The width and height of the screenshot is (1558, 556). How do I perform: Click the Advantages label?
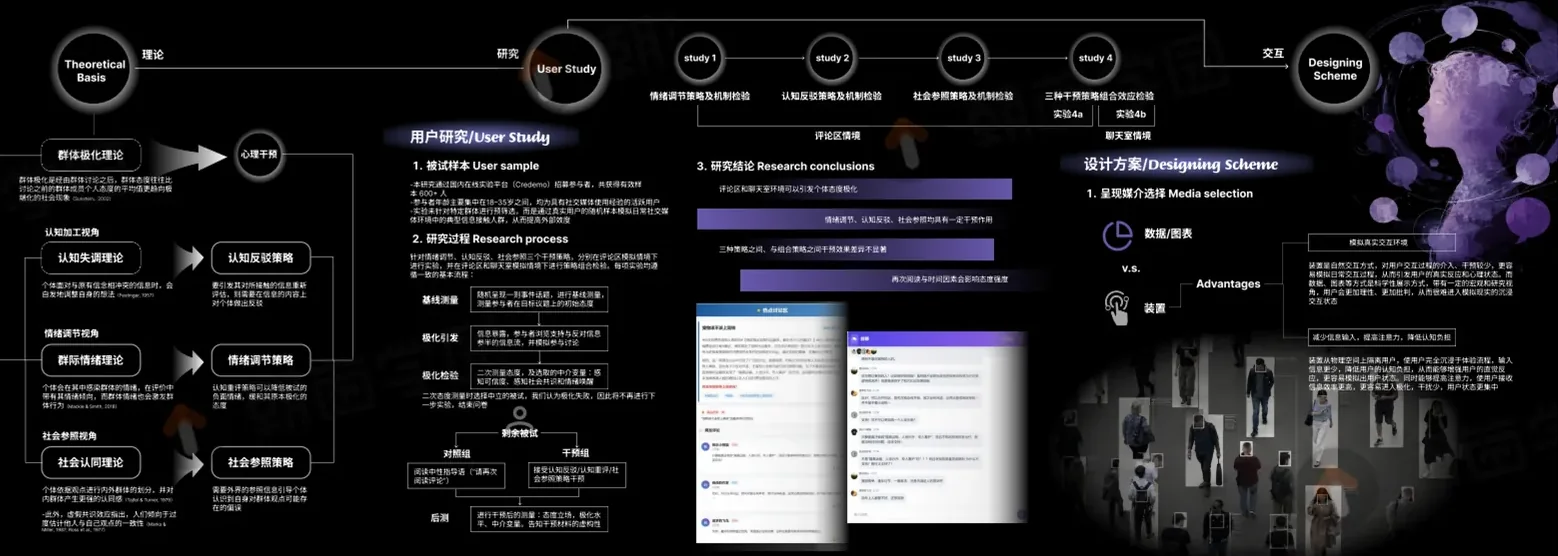pos(1228,284)
